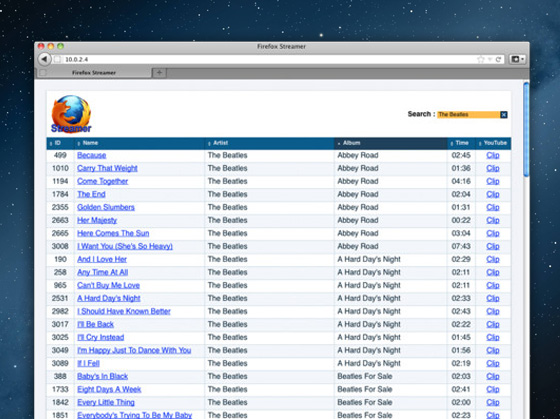This screenshot has height=419, width=560.
Task: Sort table by Album column
Action: [x=390, y=143]
